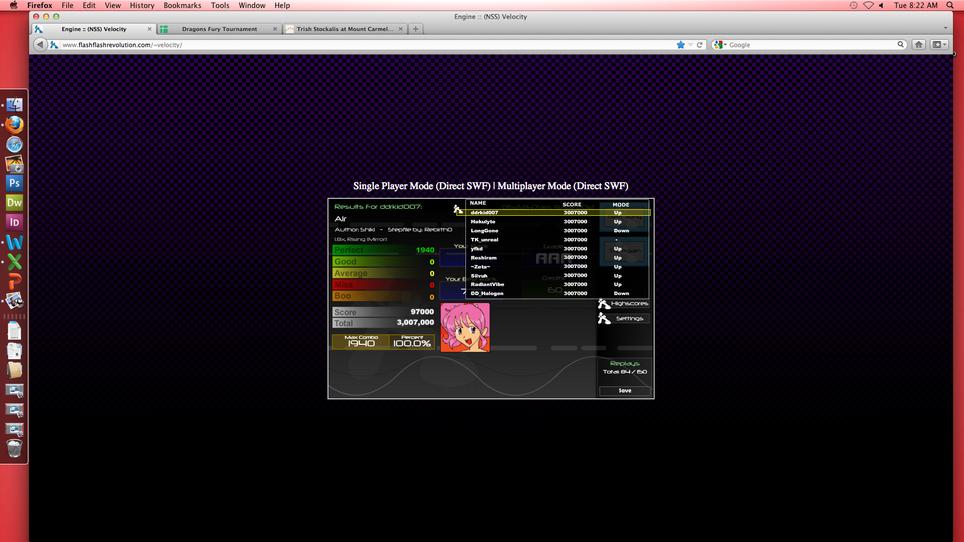
Task: Launch InDesign from the dock
Action: coord(14,222)
